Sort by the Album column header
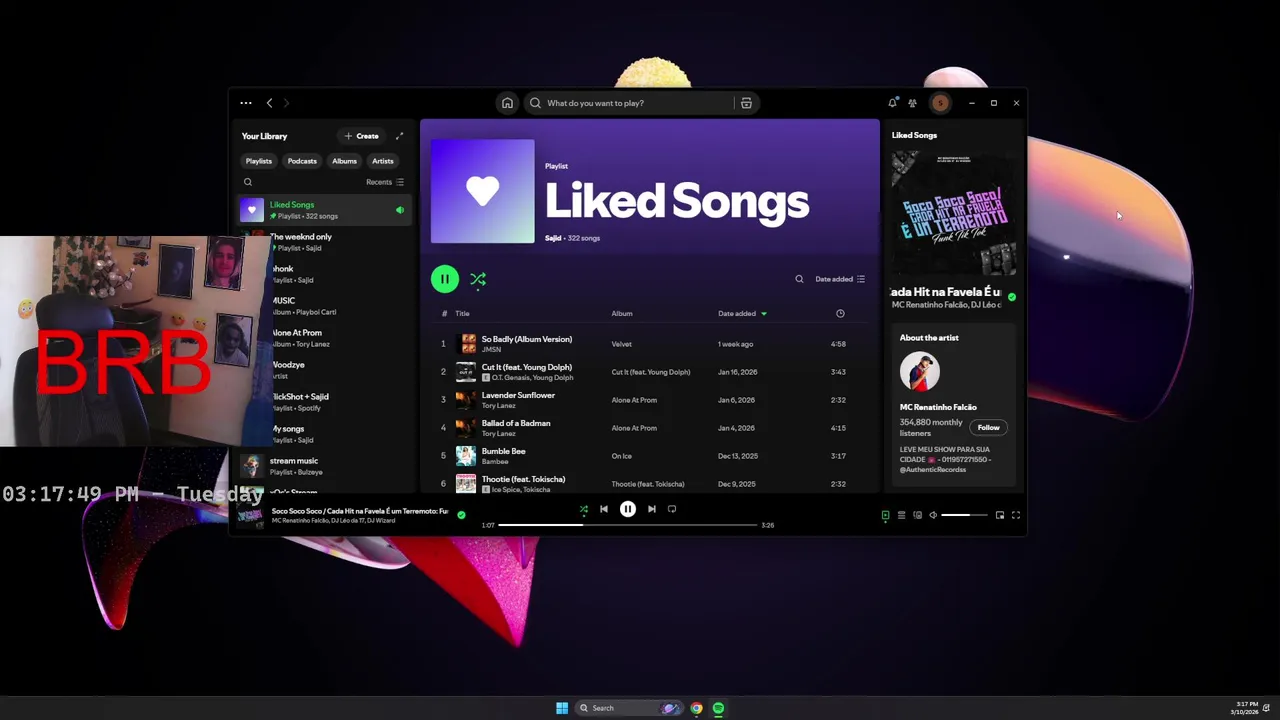The image size is (1280, 720). (622, 314)
